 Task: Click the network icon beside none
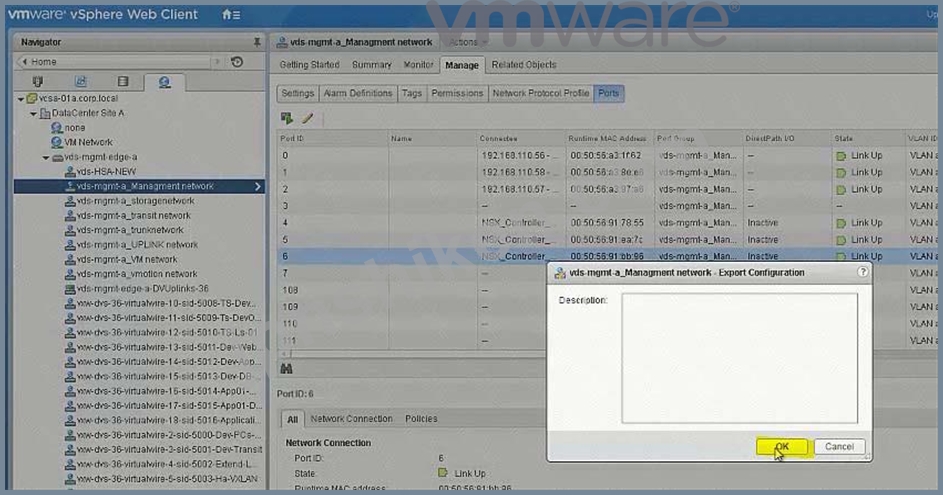coord(57,128)
